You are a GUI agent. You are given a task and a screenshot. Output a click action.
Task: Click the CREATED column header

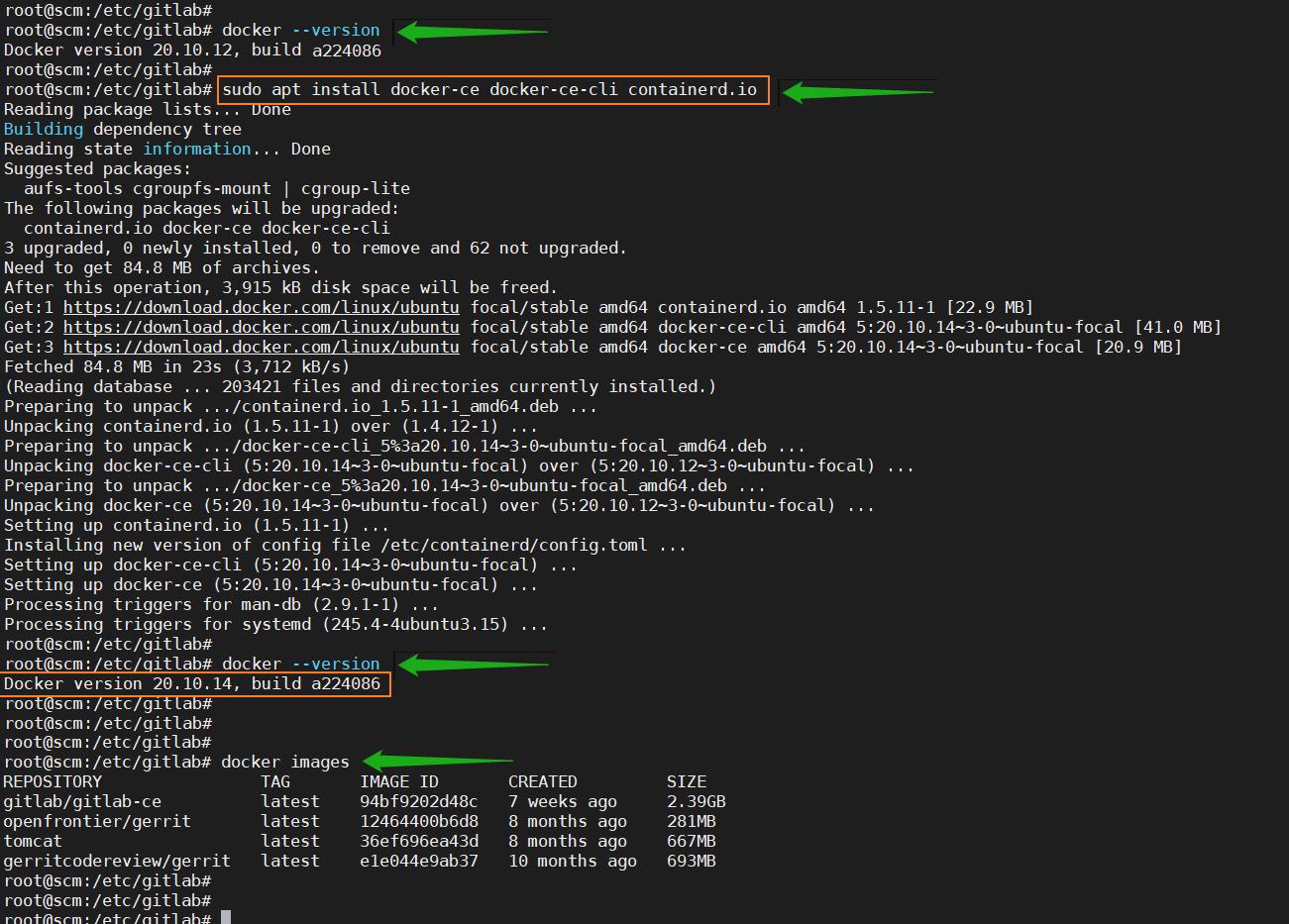tap(543, 781)
